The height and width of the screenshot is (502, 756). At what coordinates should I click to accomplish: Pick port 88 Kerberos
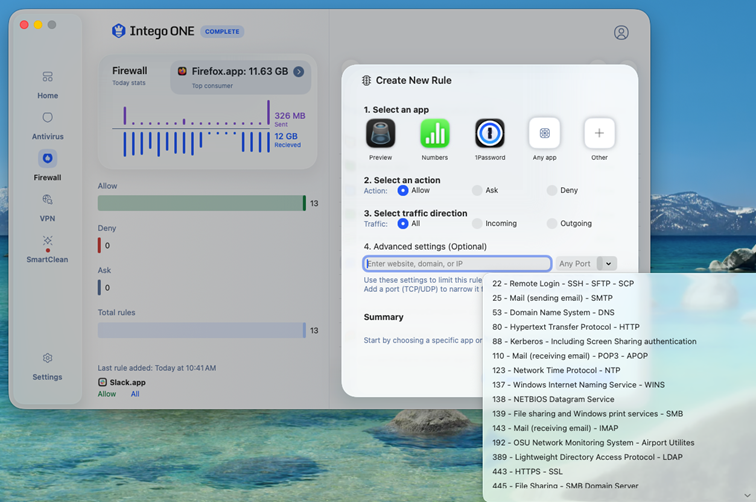point(594,341)
